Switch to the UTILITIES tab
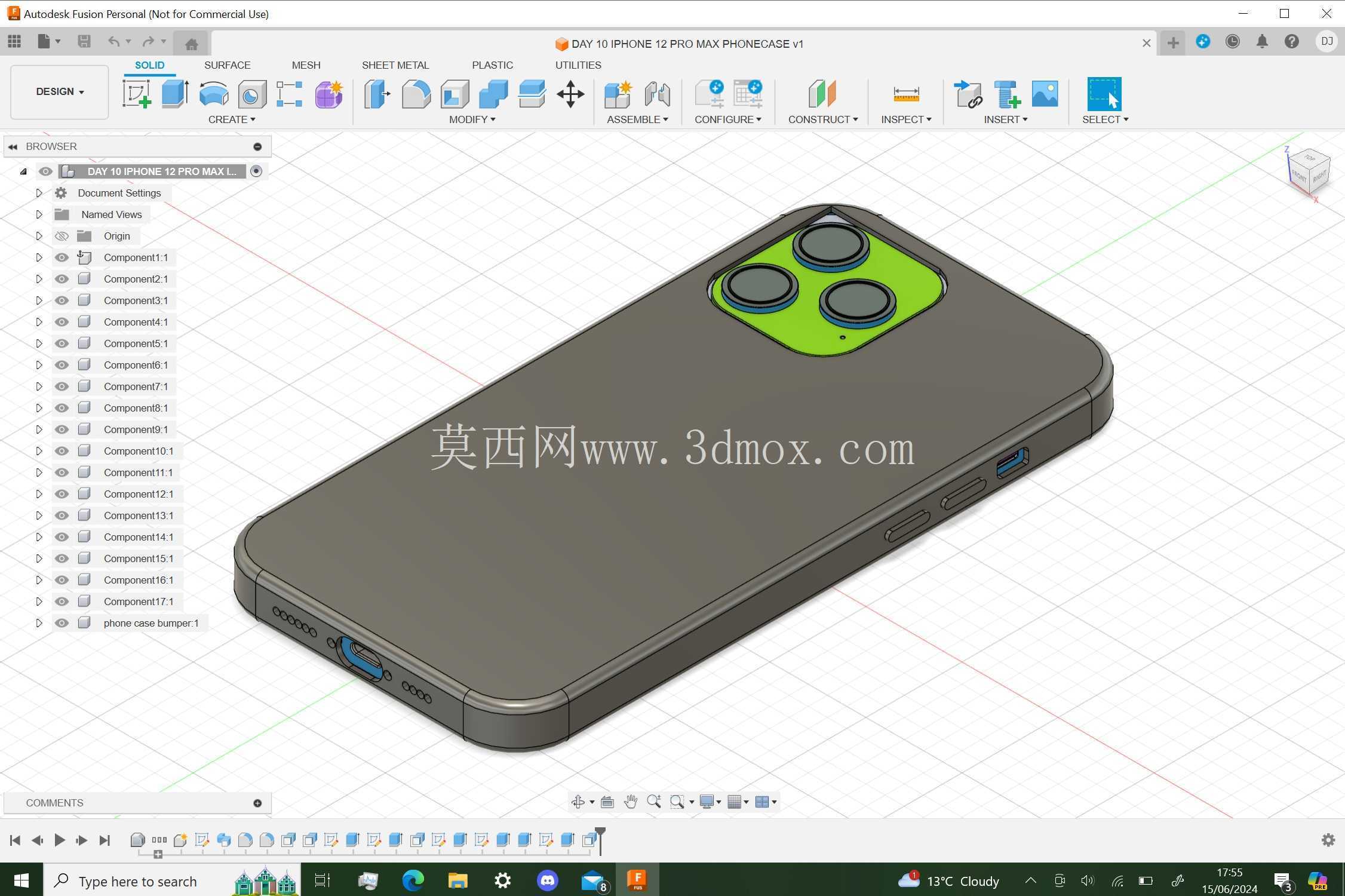 tap(578, 65)
